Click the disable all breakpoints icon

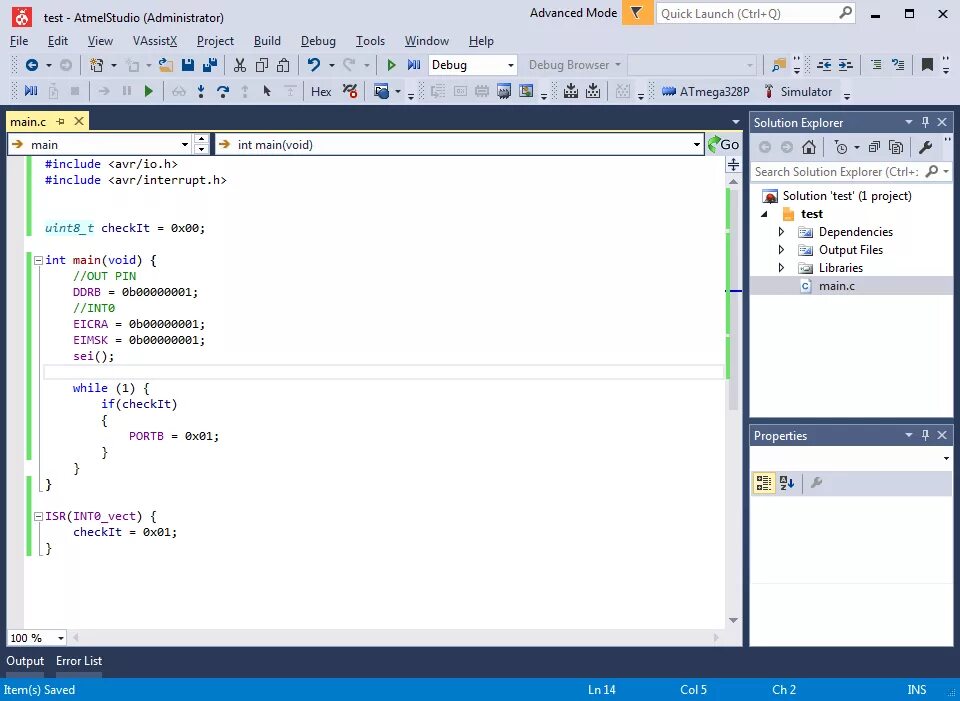pos(350,92)
